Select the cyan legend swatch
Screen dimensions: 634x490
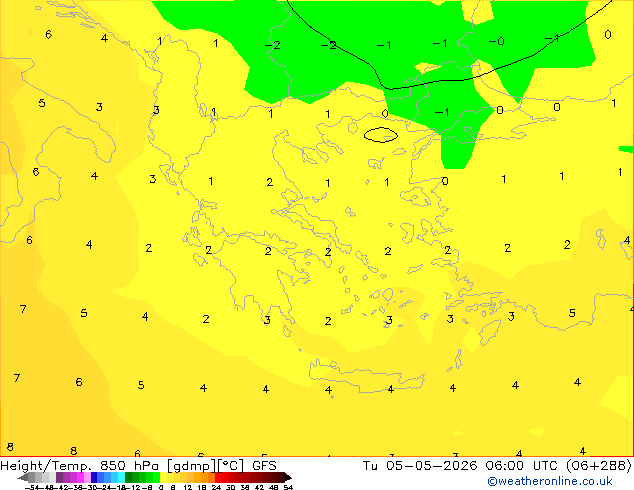(x=122, y=477)
